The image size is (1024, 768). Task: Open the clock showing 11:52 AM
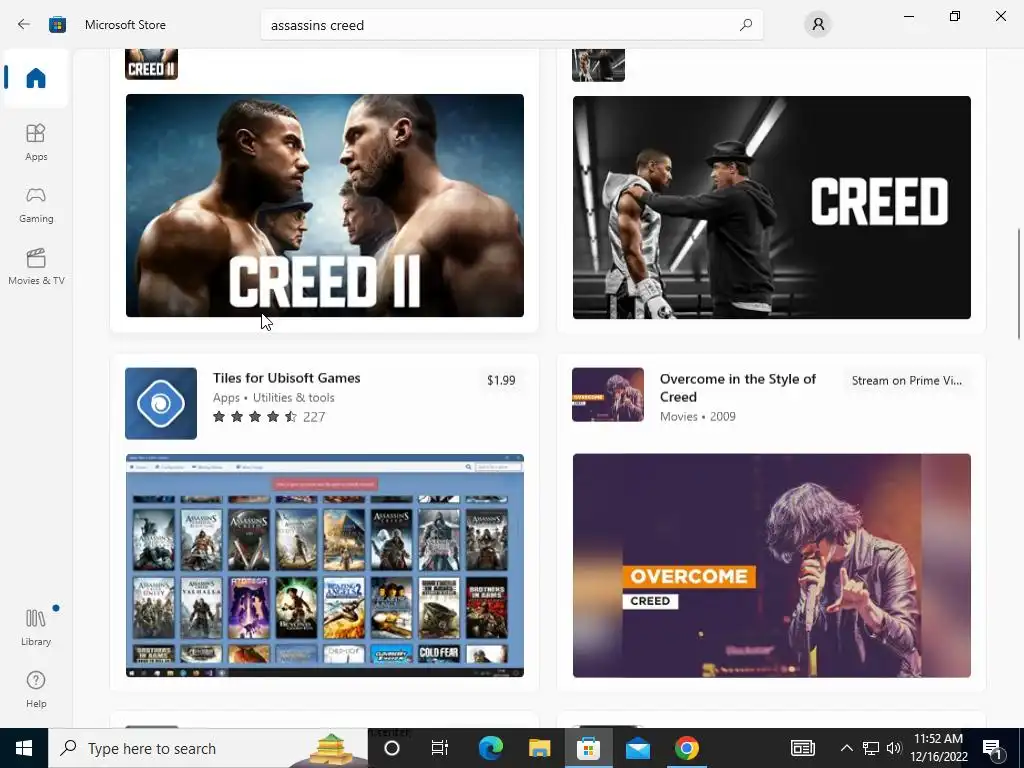938,748
